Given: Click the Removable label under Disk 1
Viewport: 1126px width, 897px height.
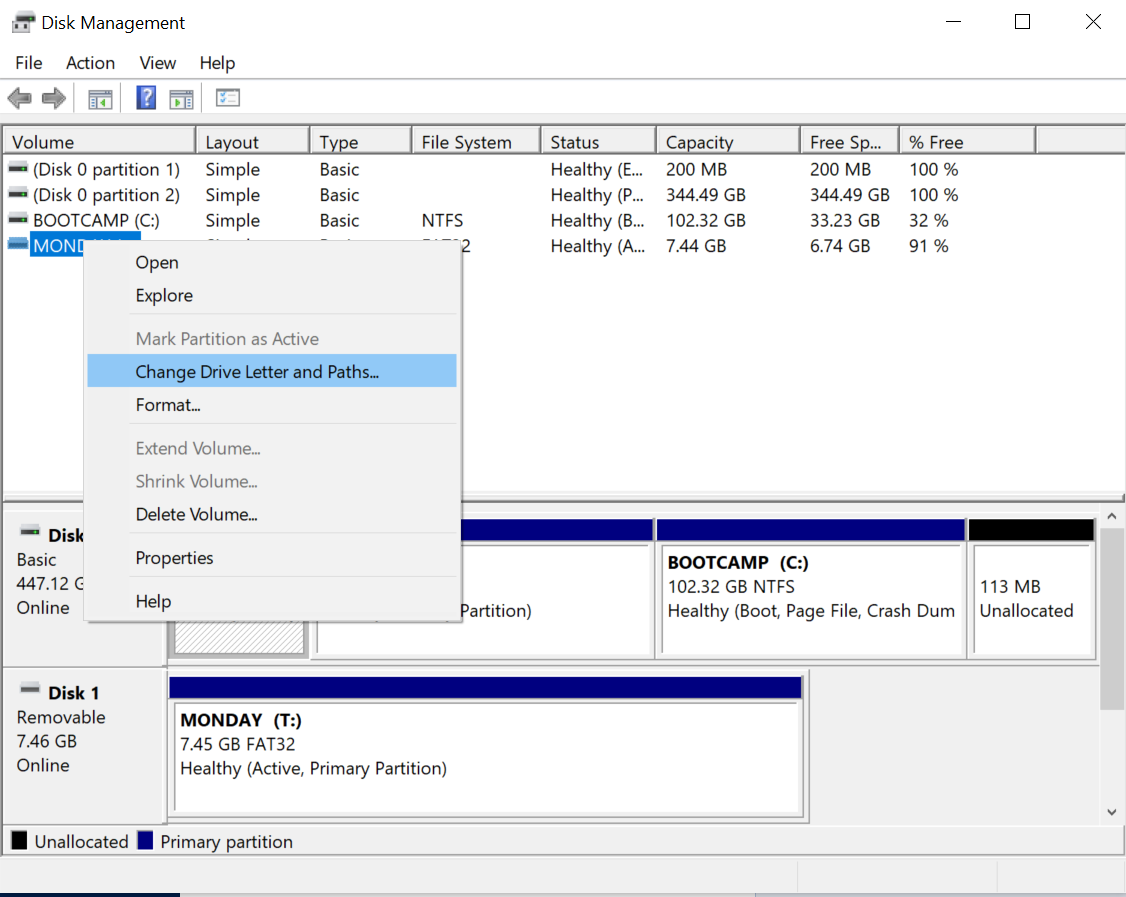Looking at the screenshot, I should [x=61, y=717].
